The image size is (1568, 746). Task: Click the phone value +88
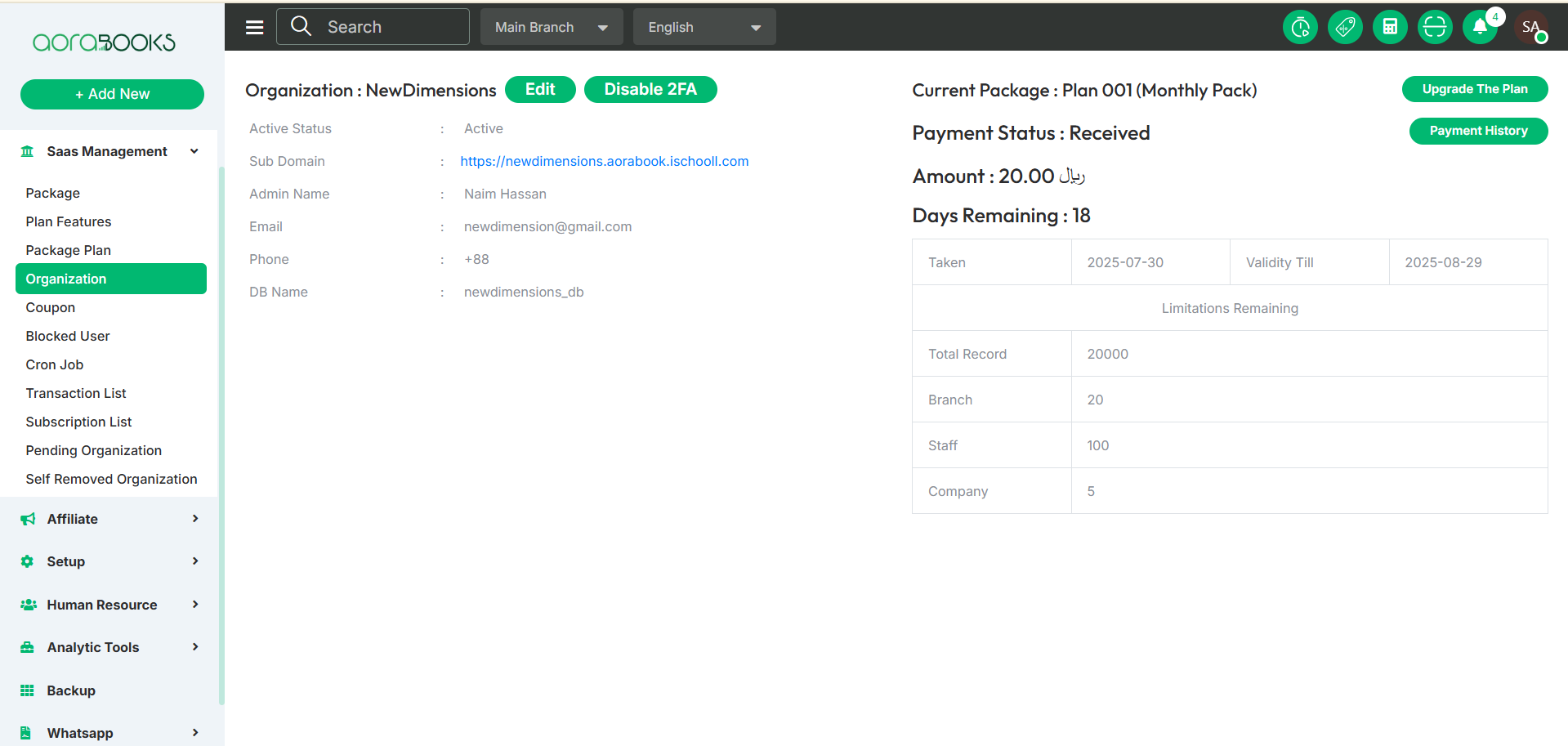(476, 259)
